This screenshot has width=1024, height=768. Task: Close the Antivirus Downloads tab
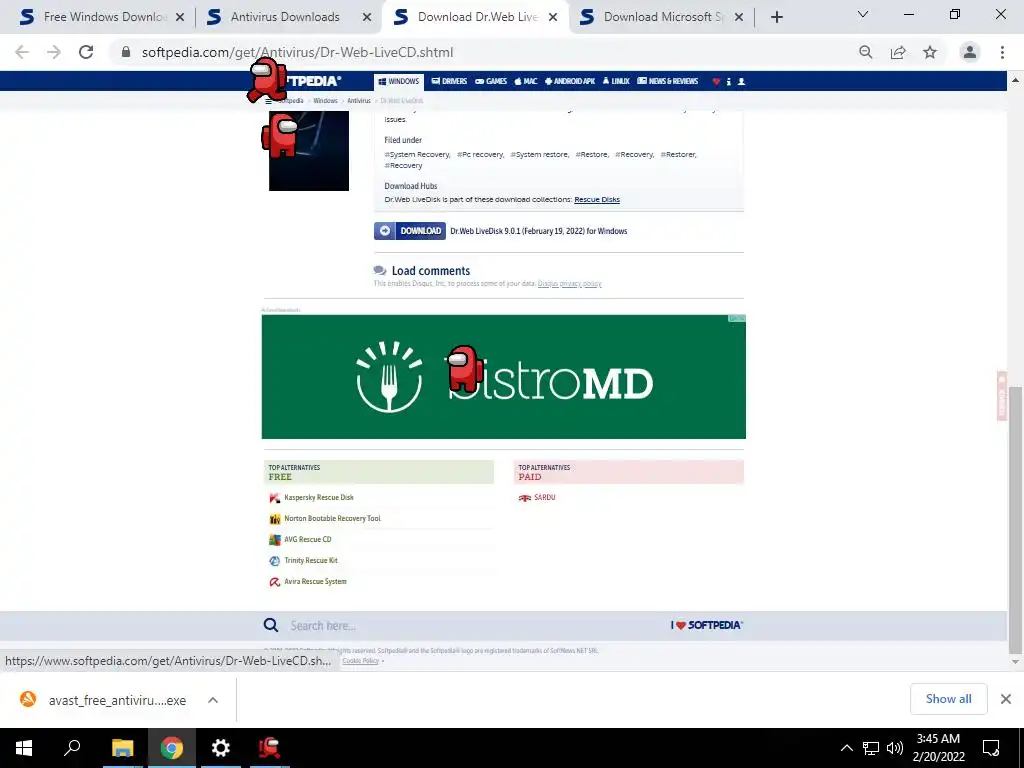pyautogui.click(x=367, y=17)
